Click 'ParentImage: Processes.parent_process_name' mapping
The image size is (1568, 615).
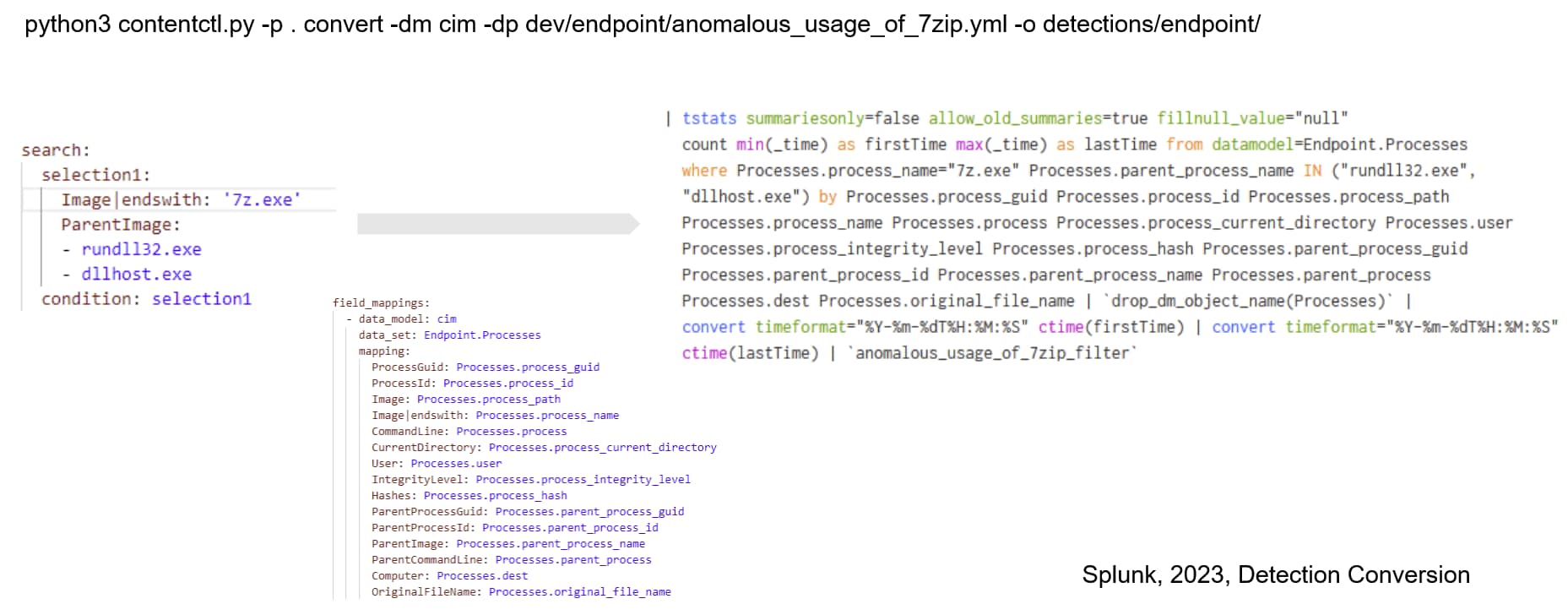[508, 544]
